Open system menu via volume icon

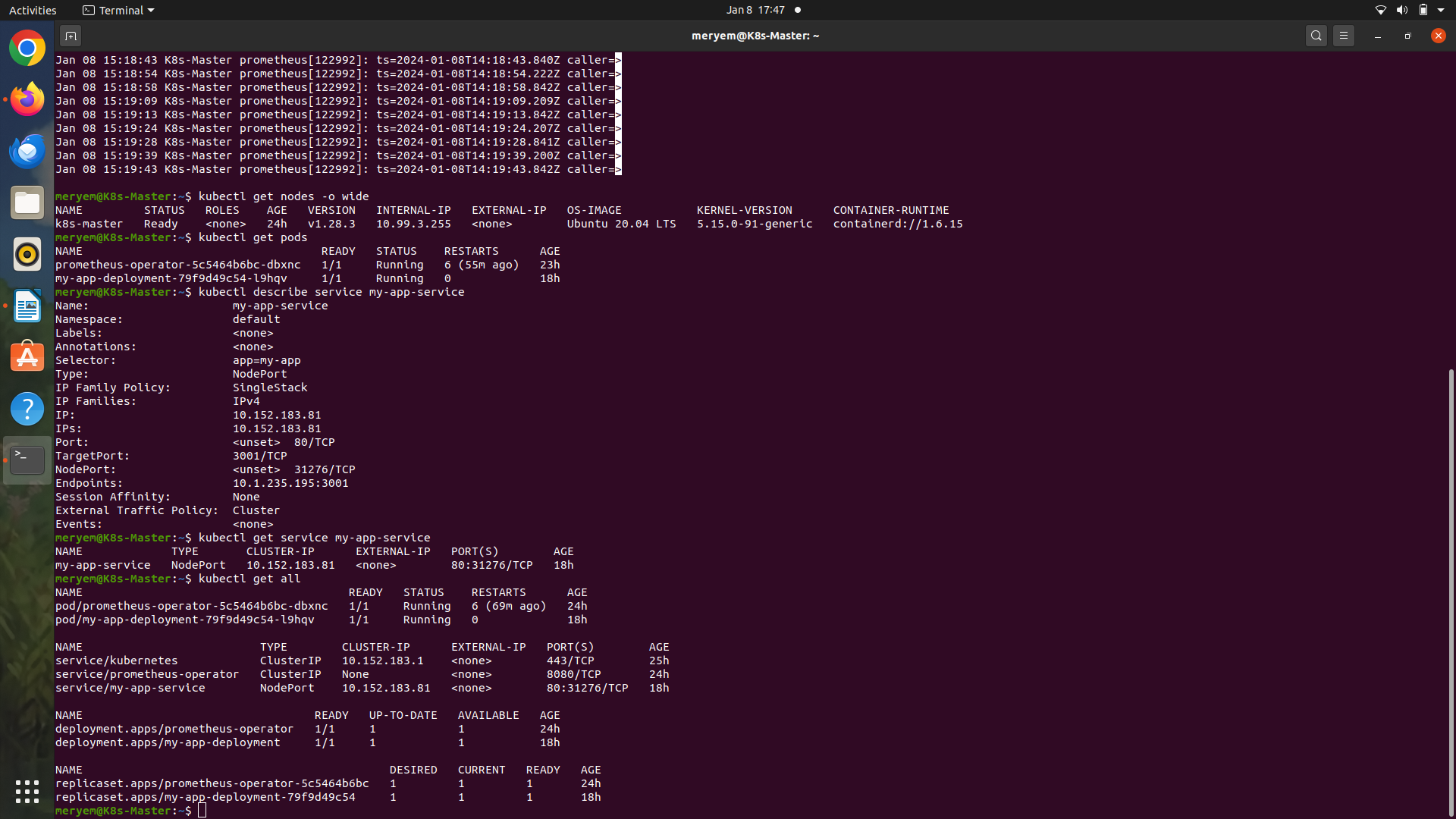(1401, 10)
